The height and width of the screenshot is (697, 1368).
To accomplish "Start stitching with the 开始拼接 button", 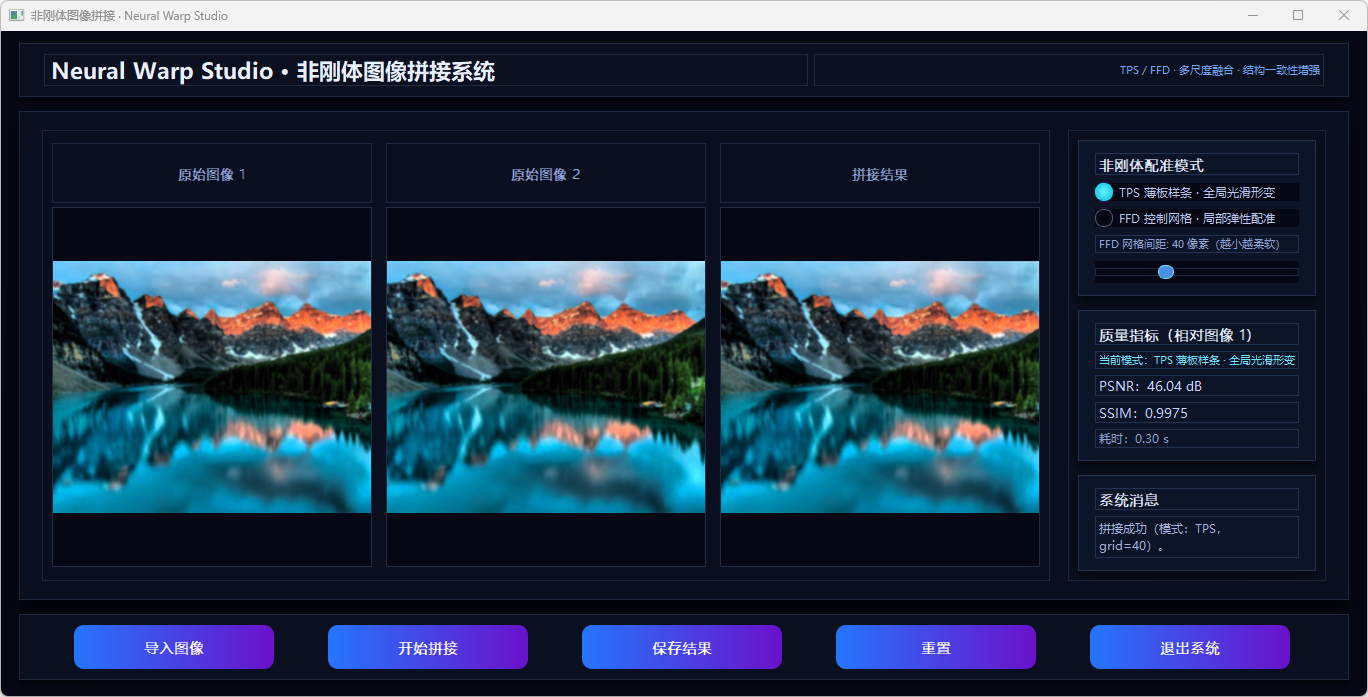I will tap(428, 647).
